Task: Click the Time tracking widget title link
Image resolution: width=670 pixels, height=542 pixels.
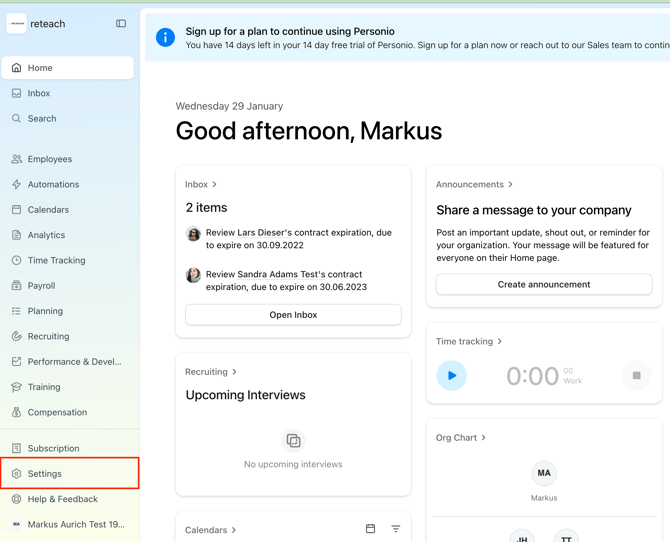Action: 464,341
